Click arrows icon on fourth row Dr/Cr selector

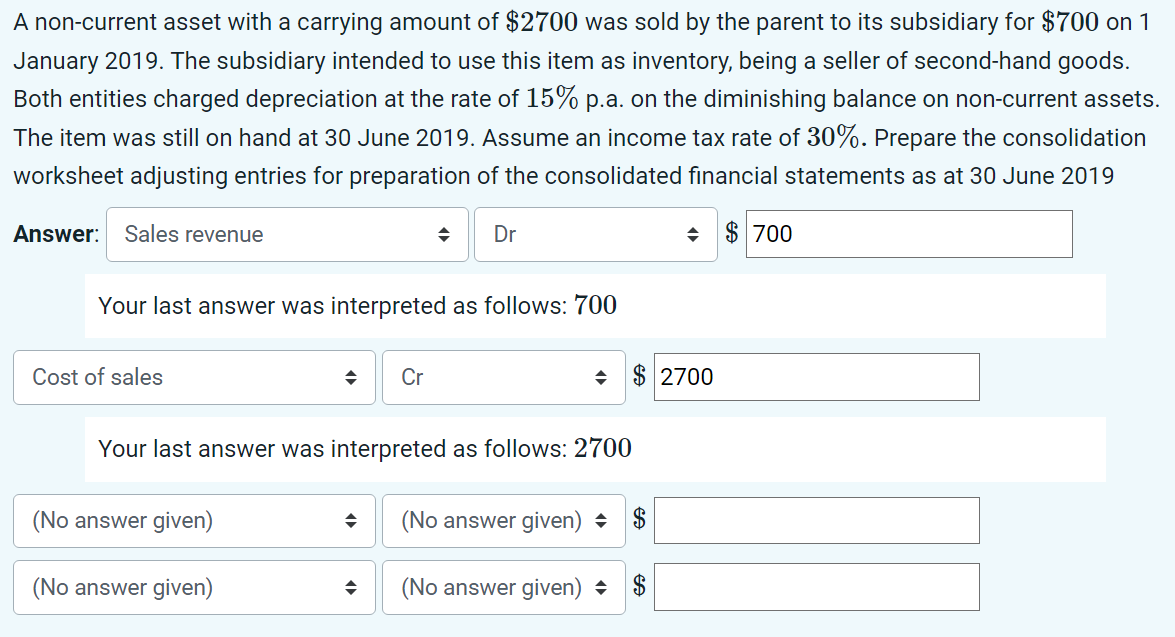[x=601, y=587]
